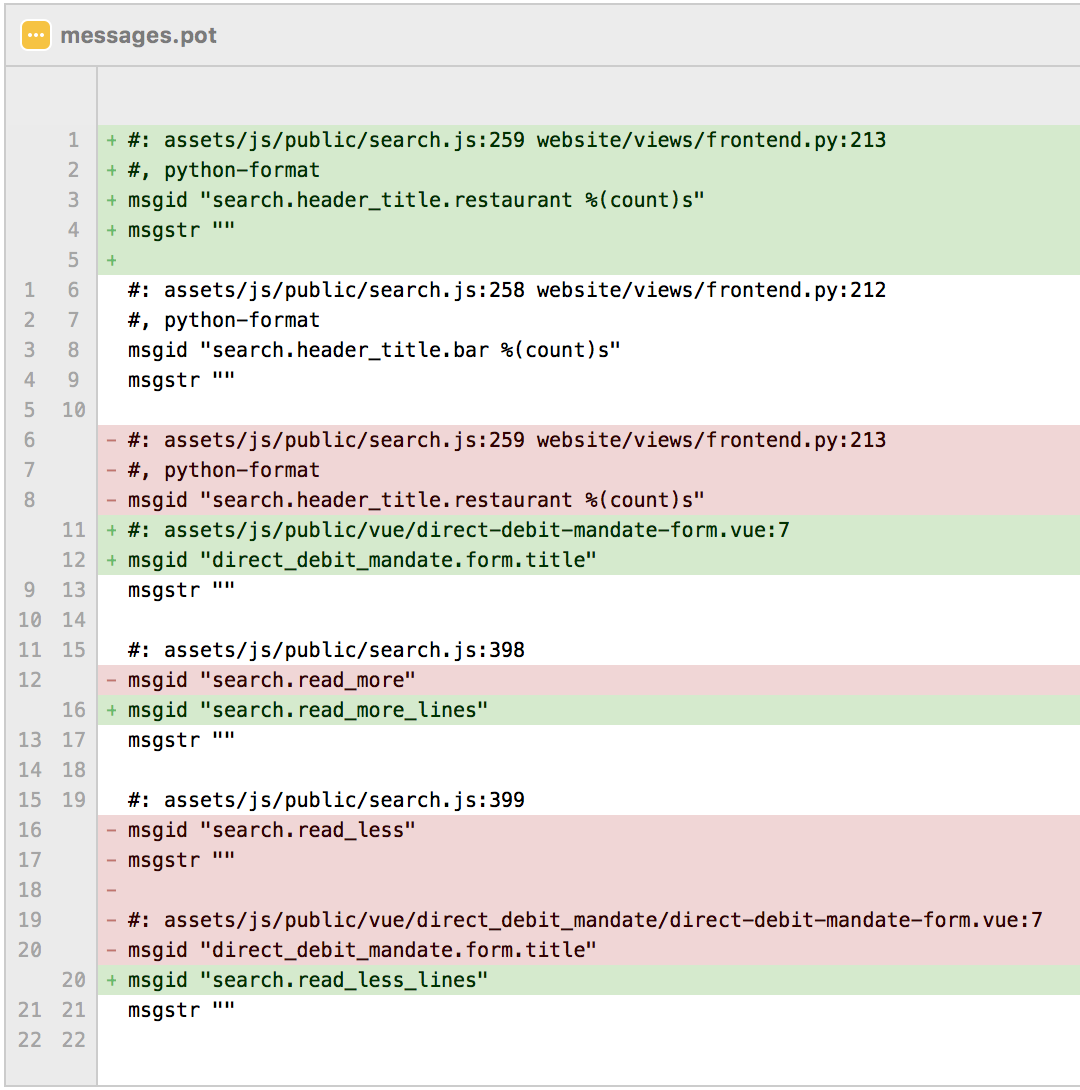The width and height of the screenshot is (1080, 1090).
Task: Click new line number 16 in gutter
Action: (x=74, y=710)
